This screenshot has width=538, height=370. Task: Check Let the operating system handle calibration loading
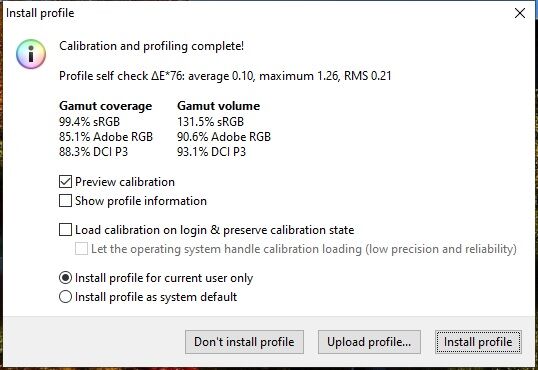tap(81, 249)
